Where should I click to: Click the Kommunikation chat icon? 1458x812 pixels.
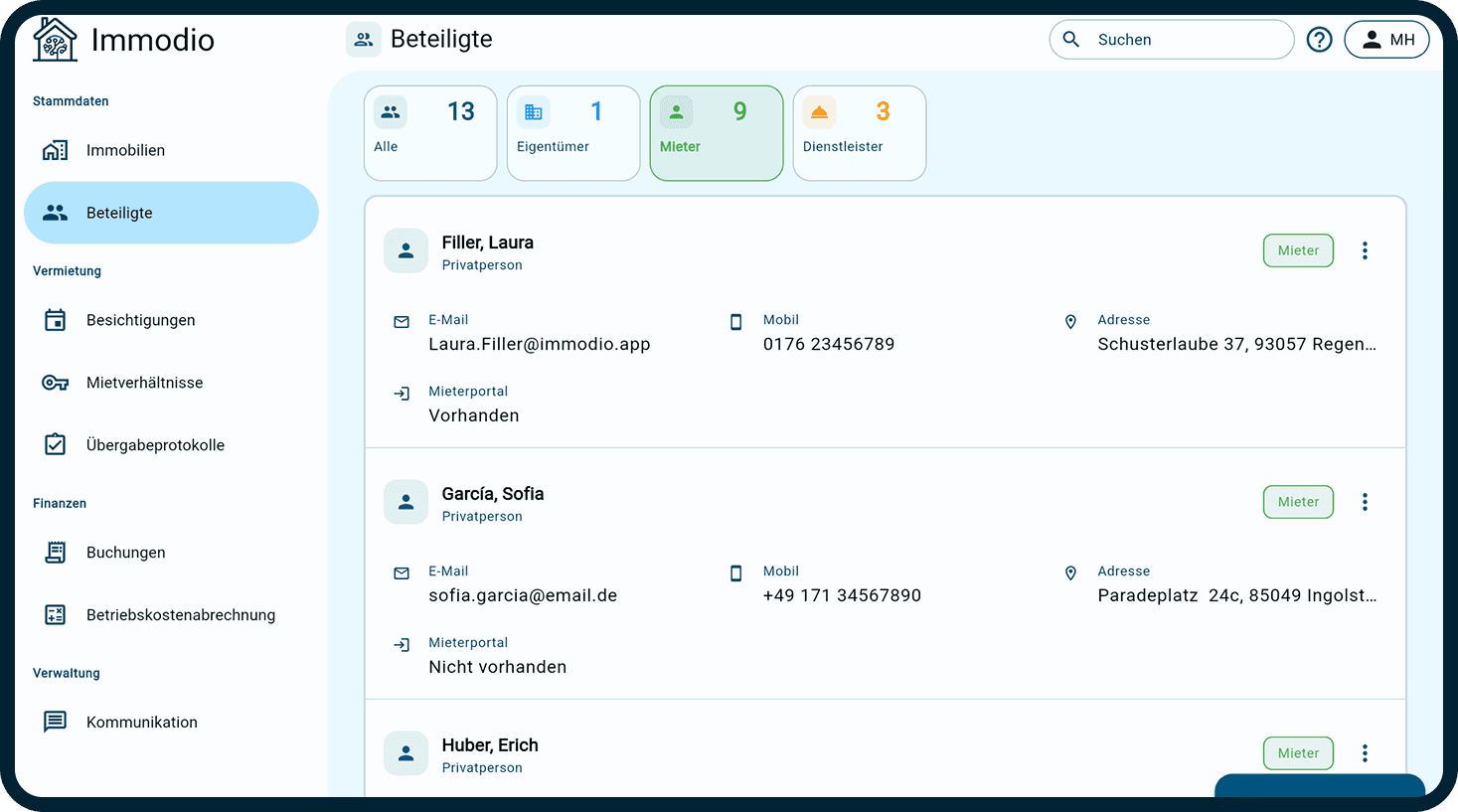pos(55,722)
